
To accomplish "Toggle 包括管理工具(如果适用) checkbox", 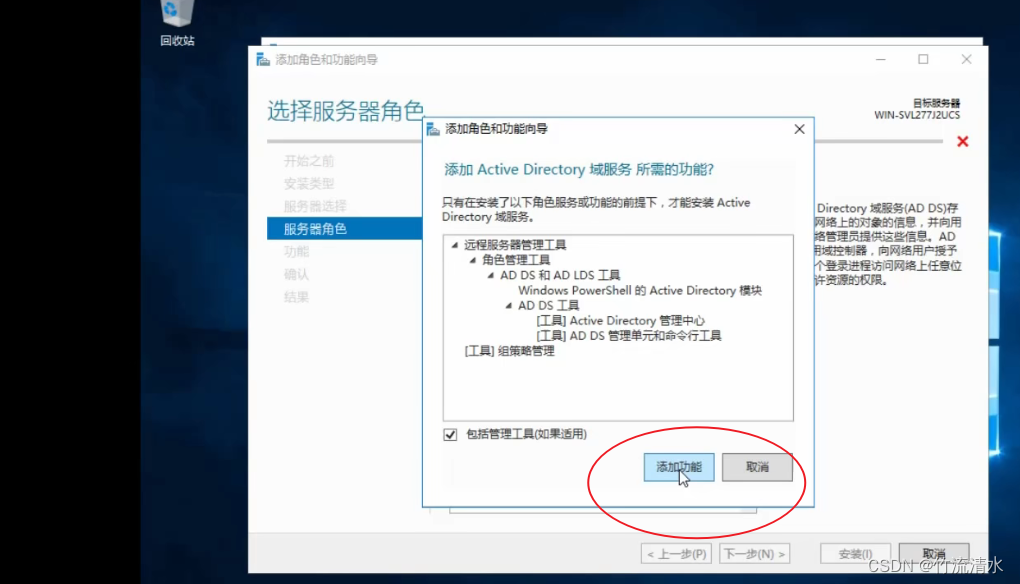I will [x=450, y=434].
